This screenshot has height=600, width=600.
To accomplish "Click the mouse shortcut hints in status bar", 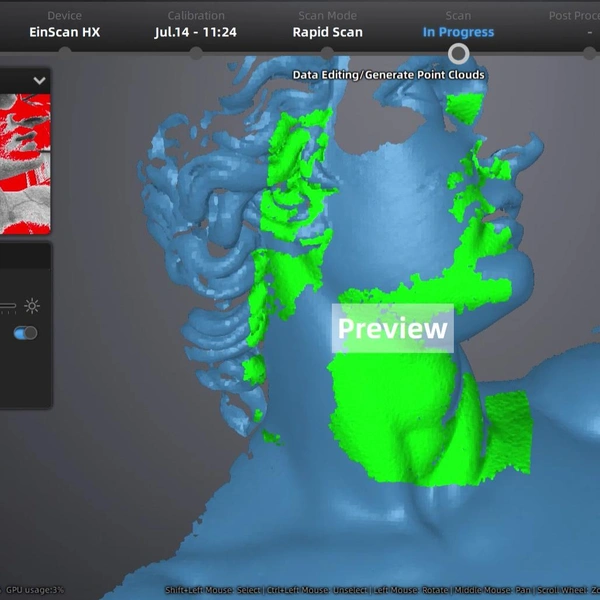I will pyautogui.click(x=382, y=590).
